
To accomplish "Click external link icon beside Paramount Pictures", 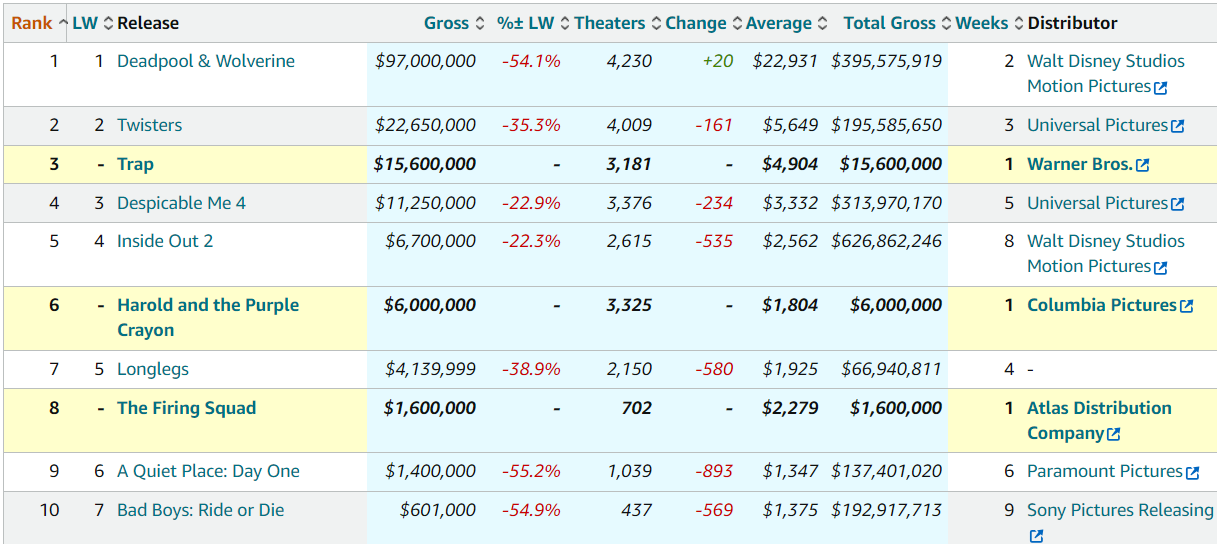I will point(1192,472).
